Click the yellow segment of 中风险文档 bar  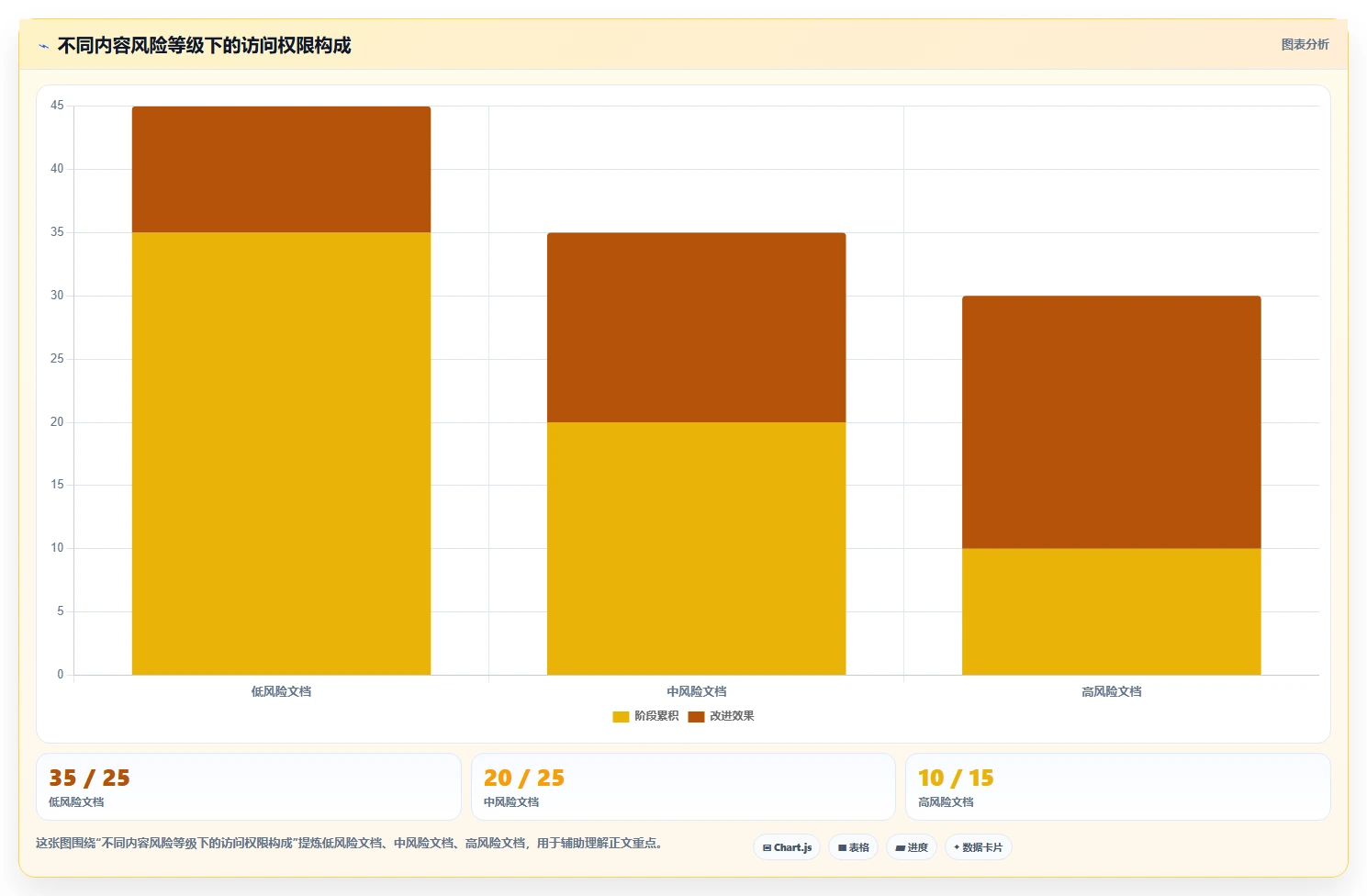[x=696, y=548]
